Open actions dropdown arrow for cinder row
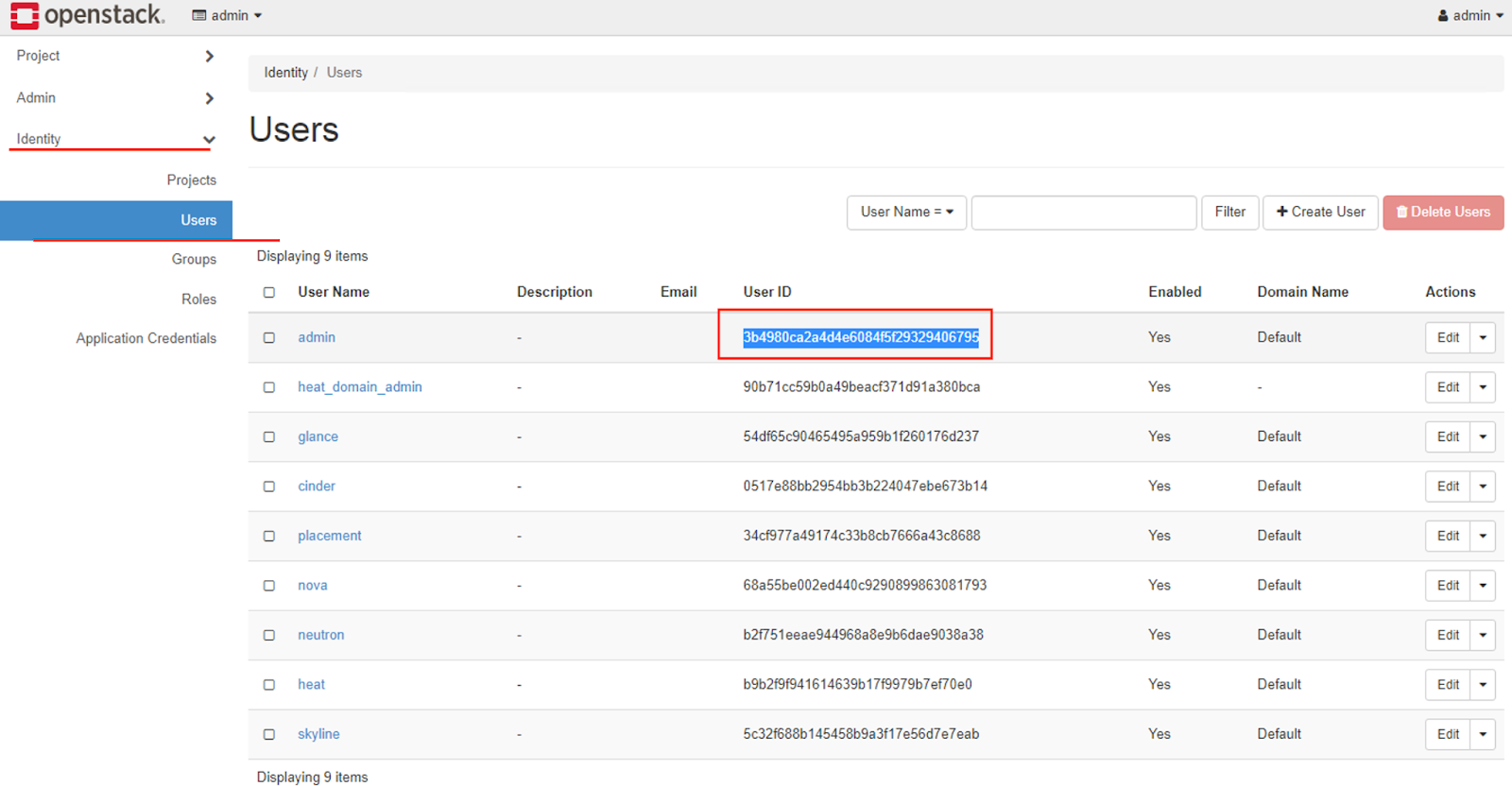This screenshot has width=1512, height=786. pos(1483,486)
